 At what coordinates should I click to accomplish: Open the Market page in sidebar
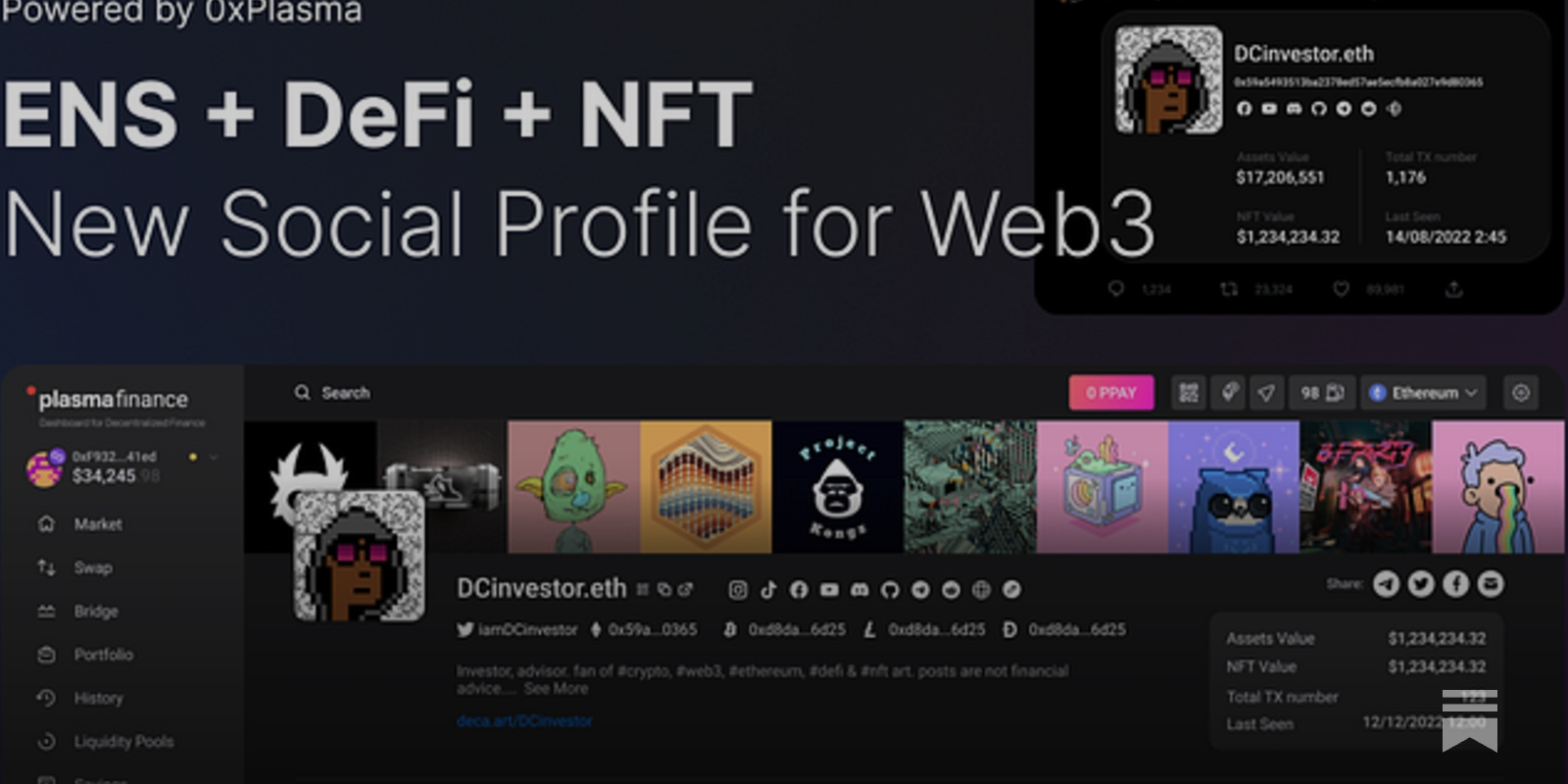[98, 524]
